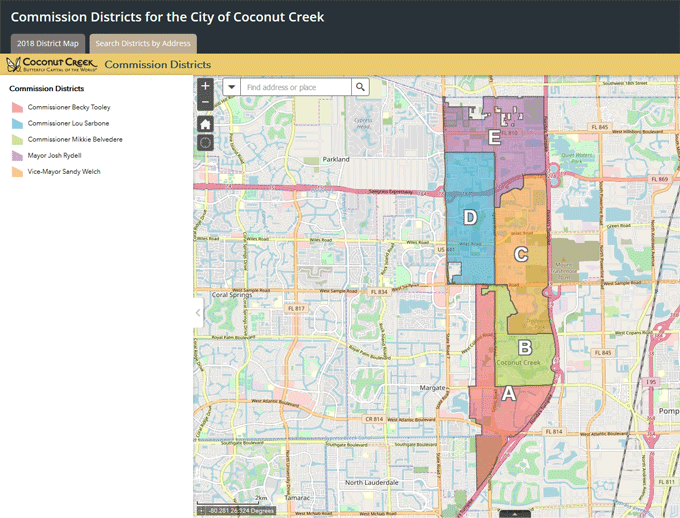Screen dimensions: 680x518
Task: Open the search source dropdown arrow
Action: point(232,88)
